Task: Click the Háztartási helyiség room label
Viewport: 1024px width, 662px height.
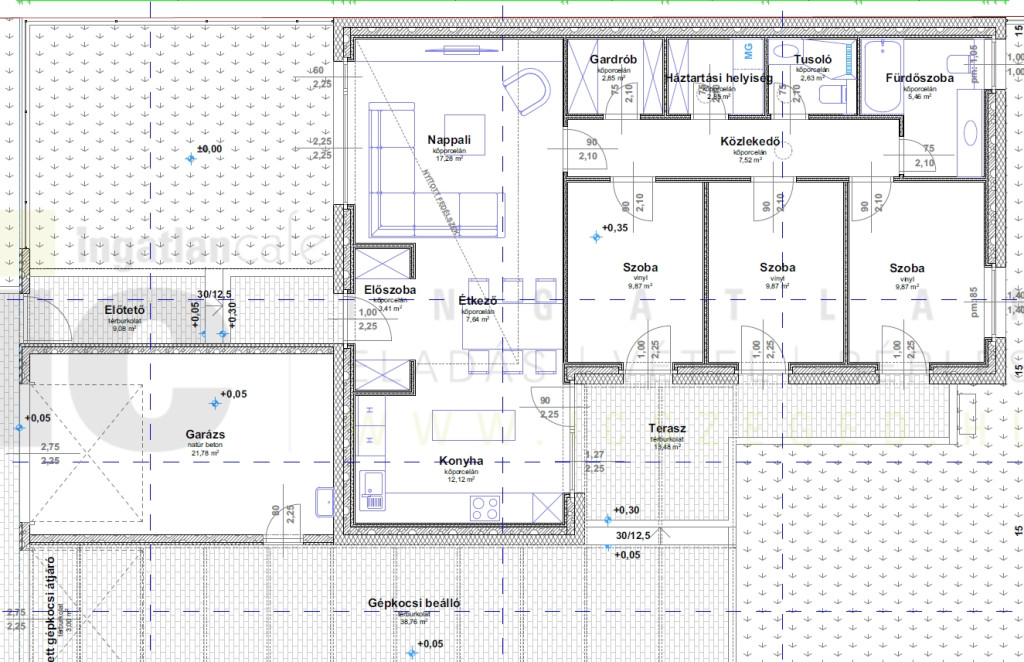Action: tap(718, 78)
